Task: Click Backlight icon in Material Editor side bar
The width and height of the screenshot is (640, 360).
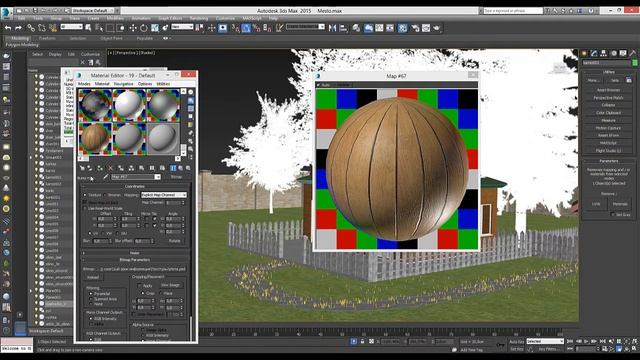Action: [191, 100]
